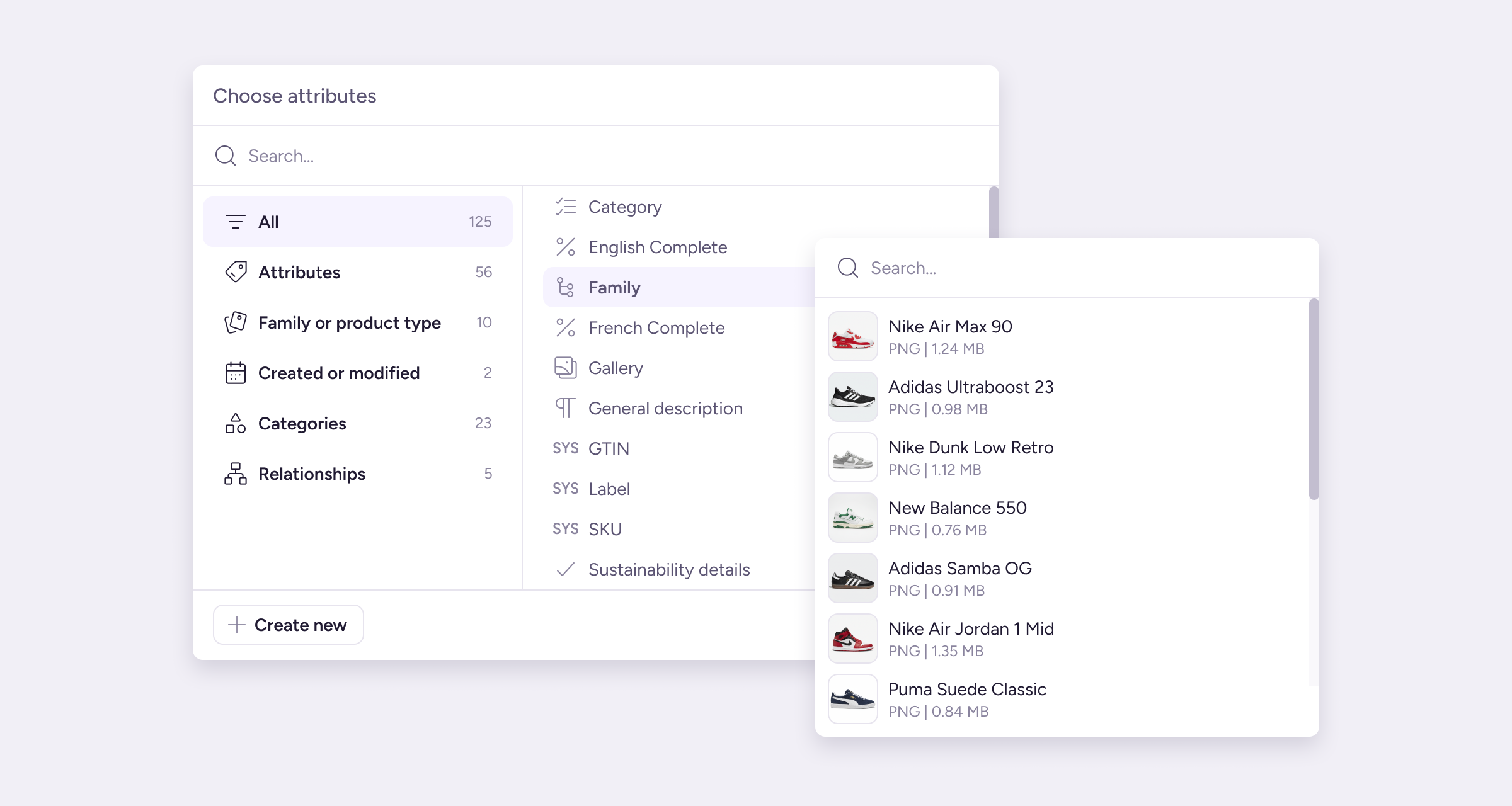Select the Nike Dunk Low Retro thumbnail

click(x=853, y=457)
